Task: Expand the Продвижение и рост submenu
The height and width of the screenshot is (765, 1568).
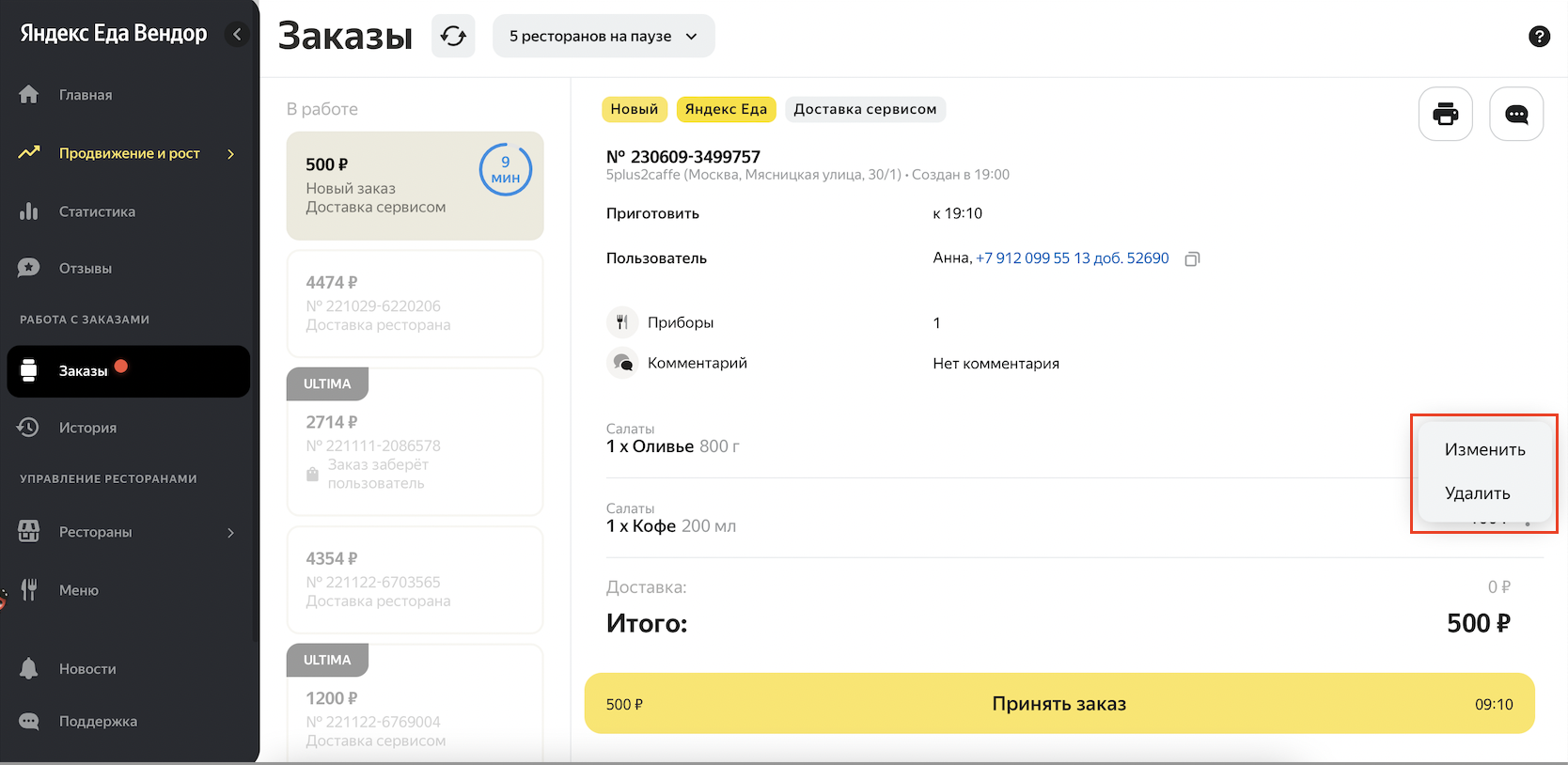Action: click(230, 153)
